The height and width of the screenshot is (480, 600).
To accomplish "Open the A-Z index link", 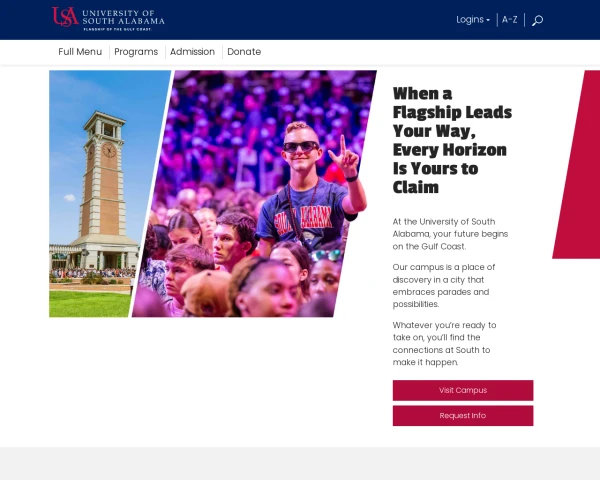I will point(509,20).
